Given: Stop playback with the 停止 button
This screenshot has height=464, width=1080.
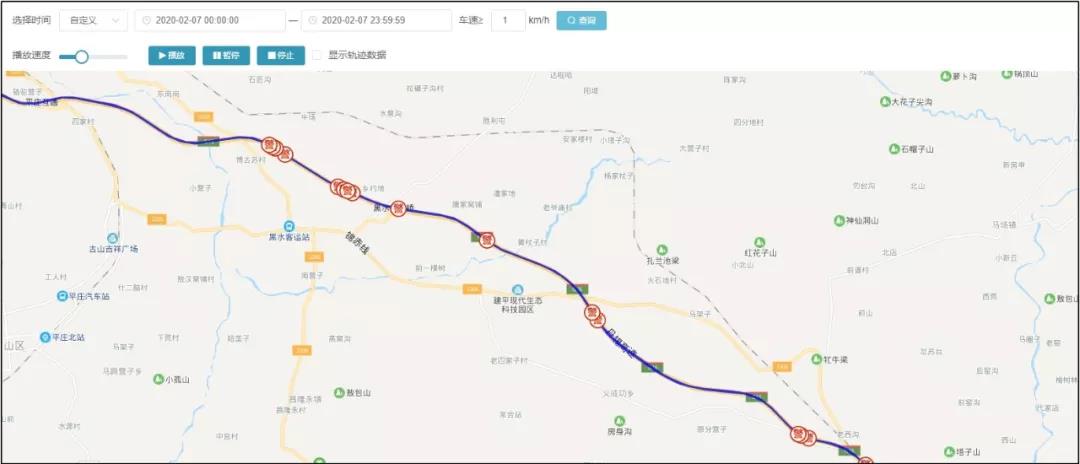Looking at the screenshot, I should coord(281,56).
